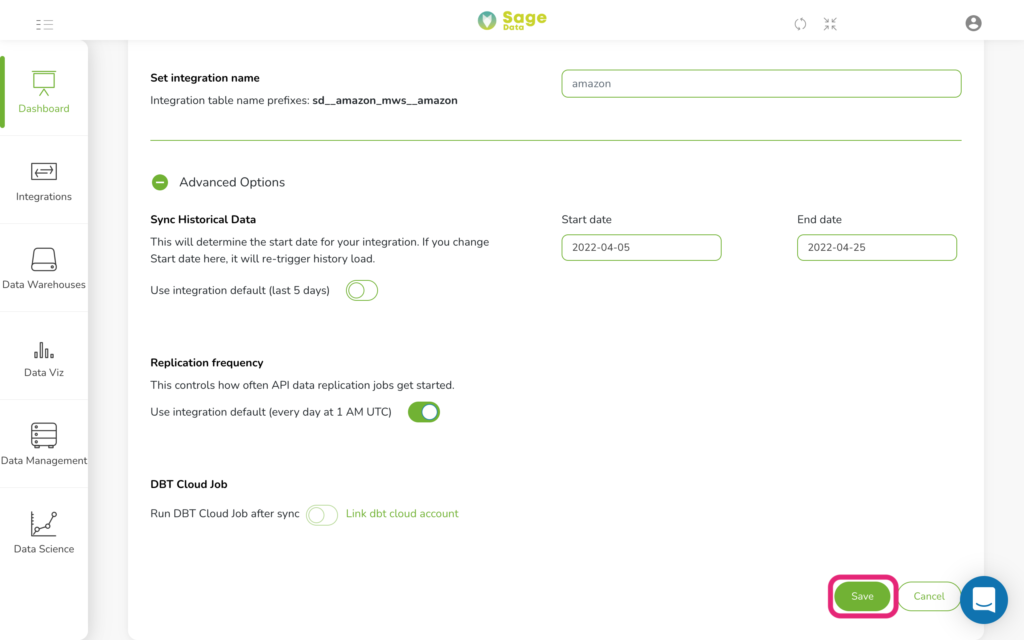Toggle the sidebar menu list icon
1024x640 pixels.
click(44, 25)
